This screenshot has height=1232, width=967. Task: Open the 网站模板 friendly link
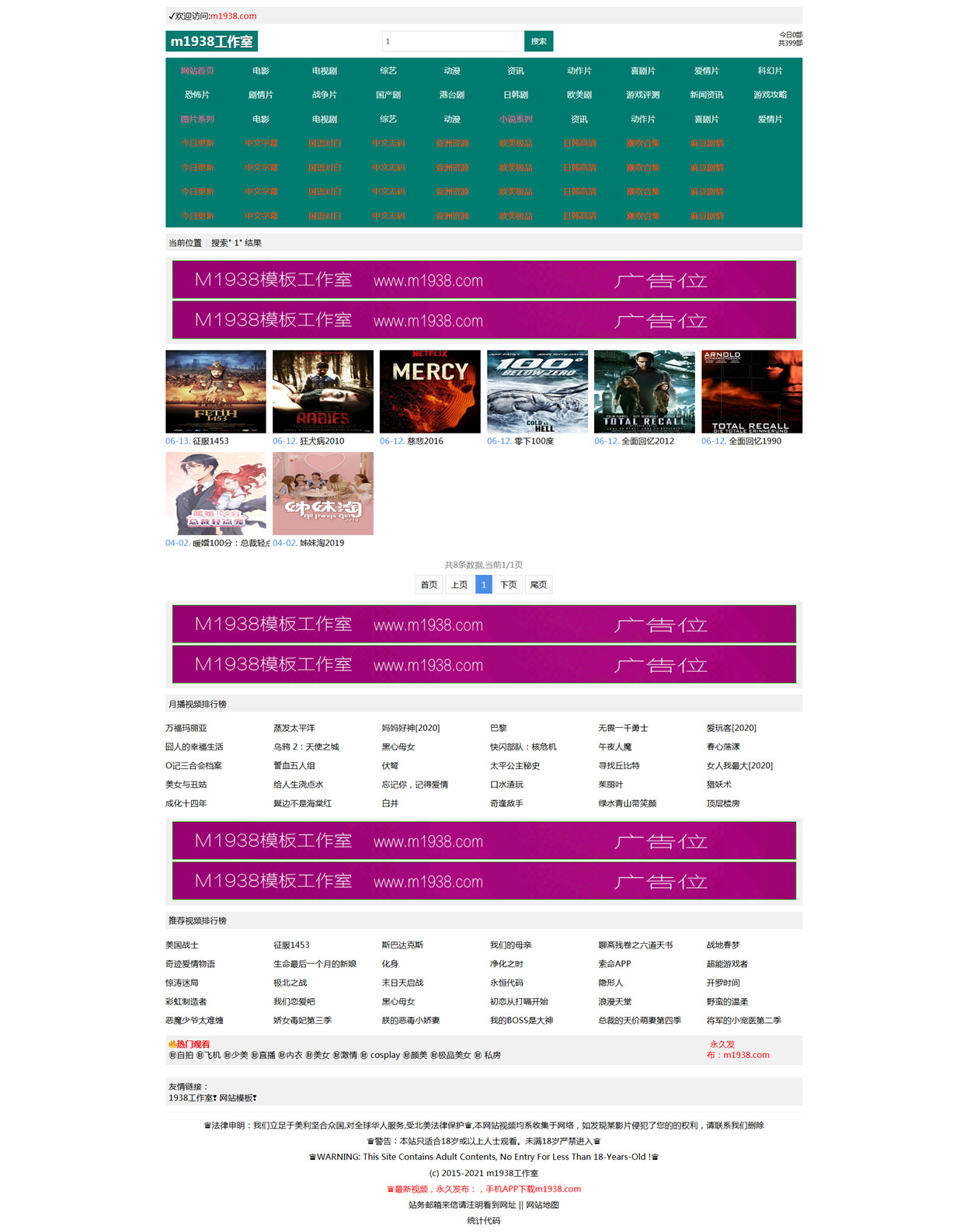[x=236, y=1098]
